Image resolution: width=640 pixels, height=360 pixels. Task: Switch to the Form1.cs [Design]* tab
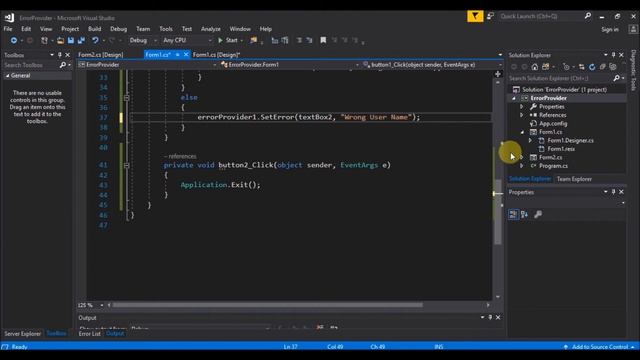point(216,55)
